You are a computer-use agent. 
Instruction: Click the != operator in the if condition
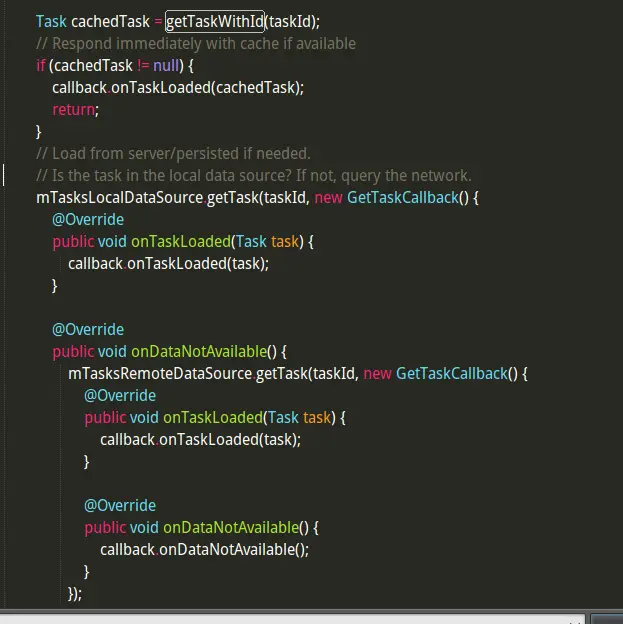(143, 66)
